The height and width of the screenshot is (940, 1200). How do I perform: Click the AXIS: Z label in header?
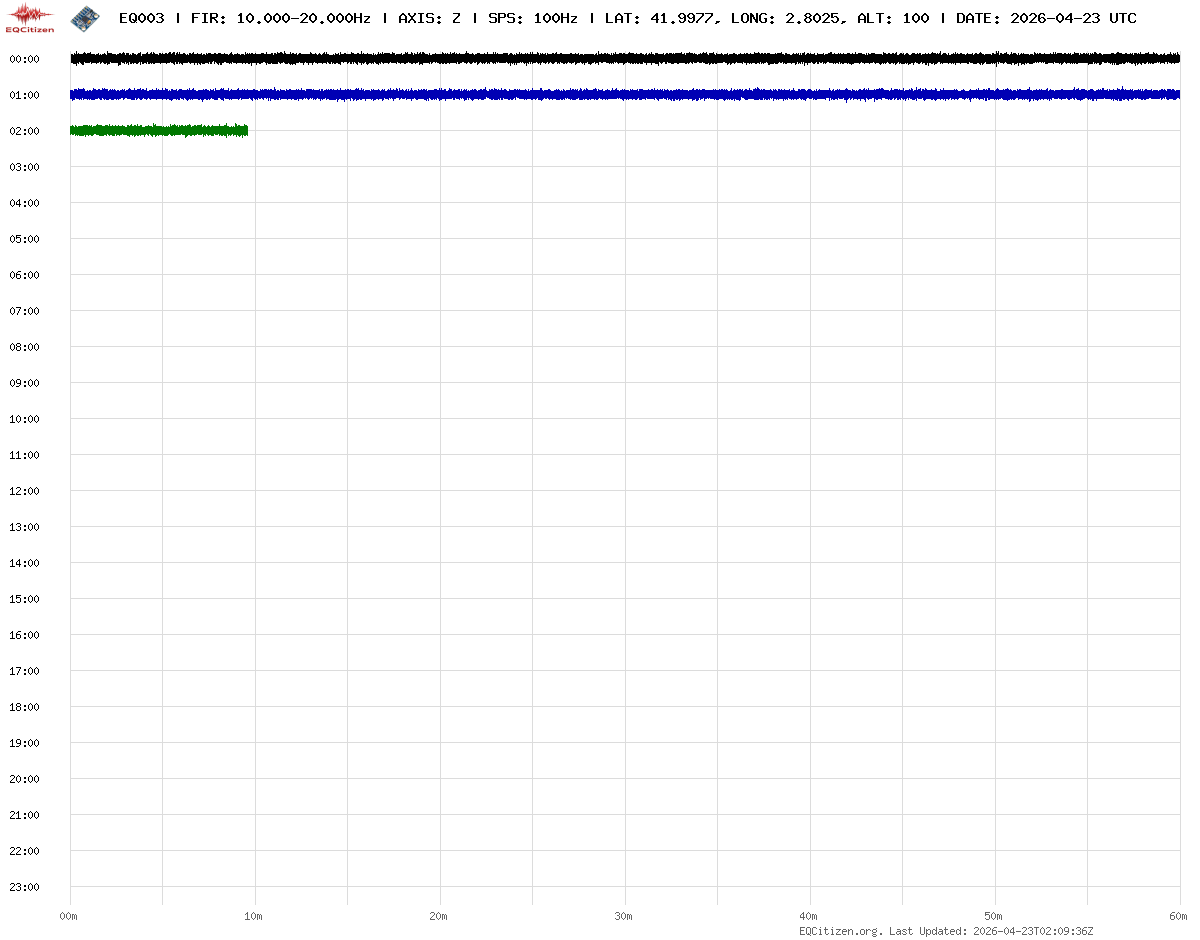tap(429, 18)
